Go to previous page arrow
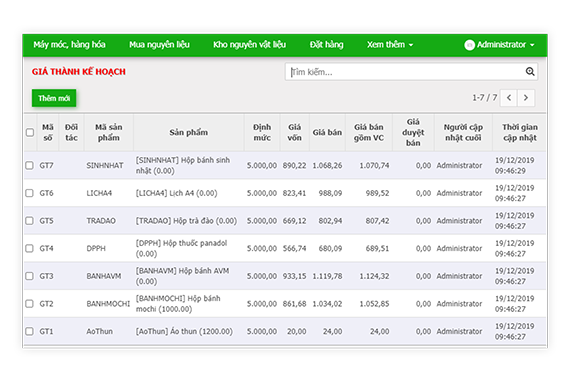Viewport: 570px width, 382px height. tap(509, 98)
